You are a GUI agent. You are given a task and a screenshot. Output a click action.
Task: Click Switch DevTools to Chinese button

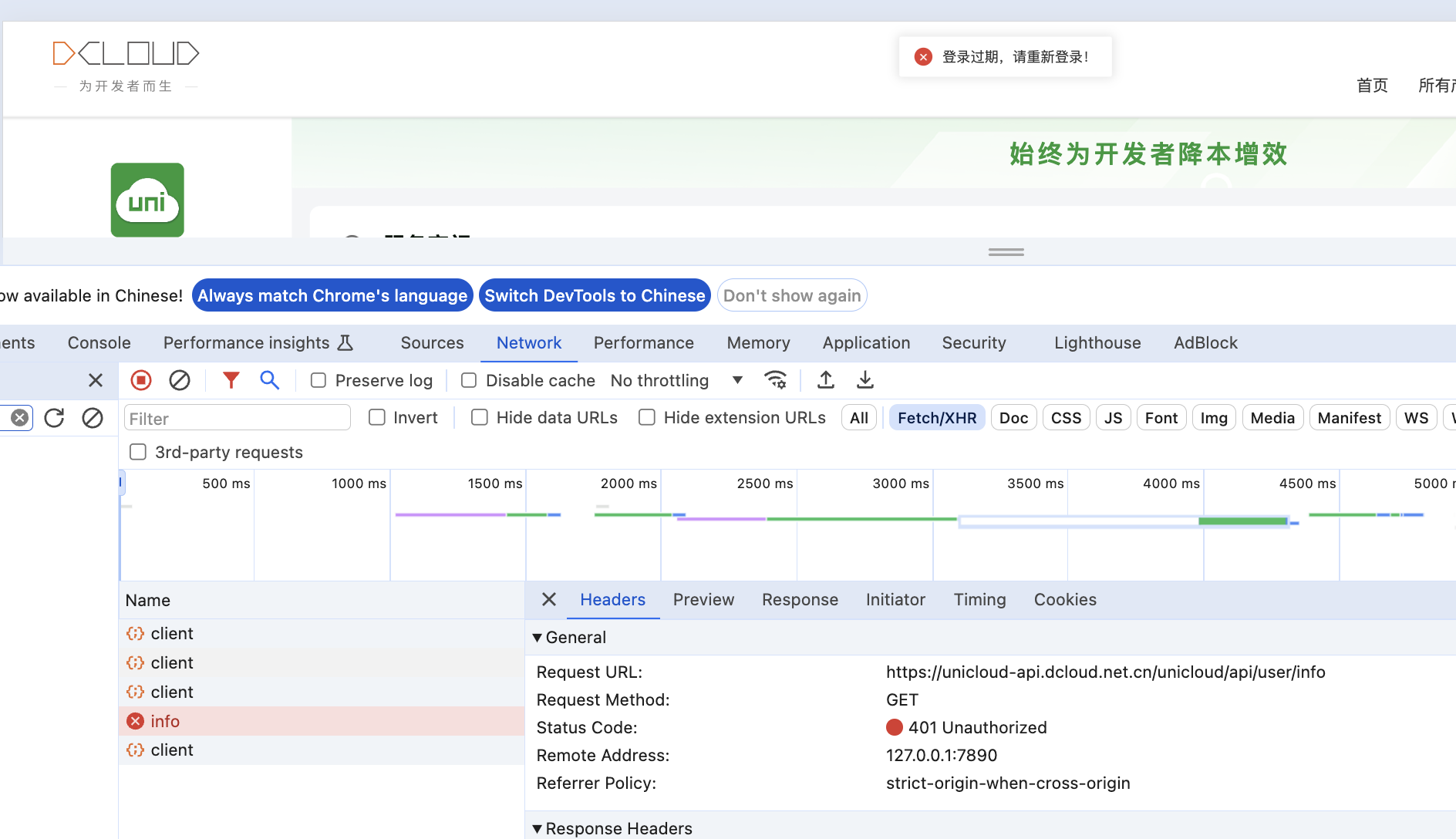click(x=595, y=296)
